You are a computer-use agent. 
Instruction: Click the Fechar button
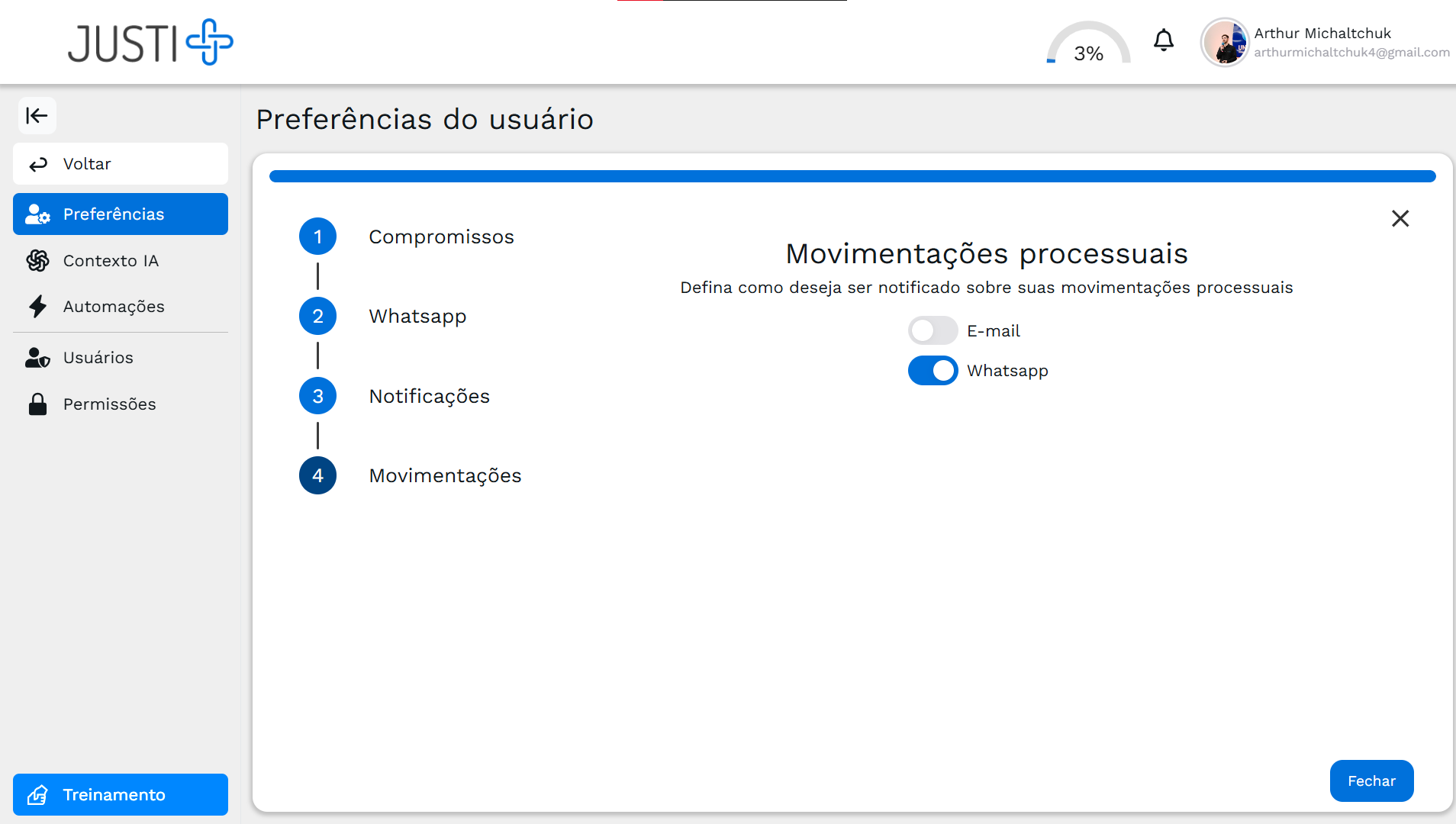click(x=1371, y=781)
